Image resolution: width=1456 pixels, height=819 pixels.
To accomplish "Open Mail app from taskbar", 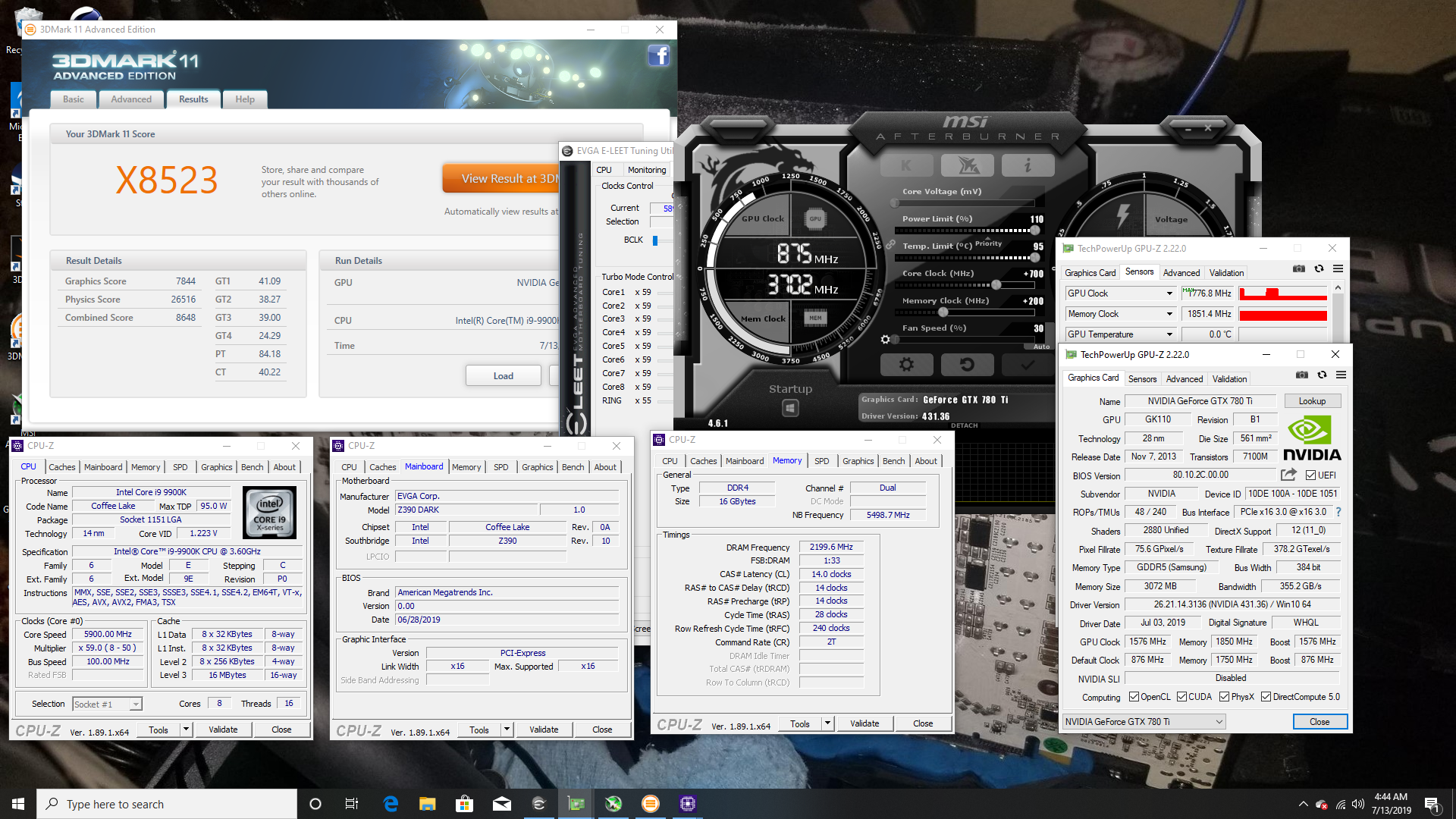I will tap(501, 804).
